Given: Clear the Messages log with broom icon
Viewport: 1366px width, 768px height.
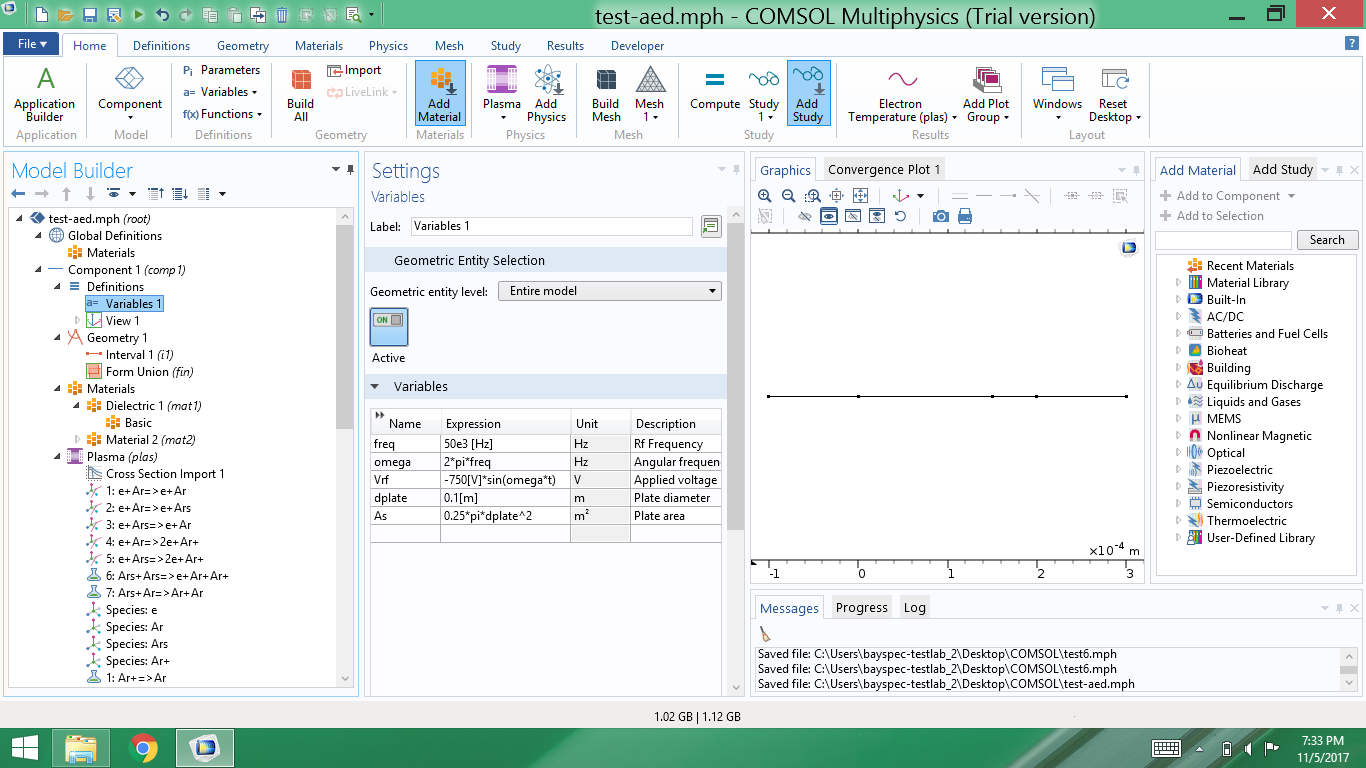Looking at the screenshot, I should coord(765,634).
